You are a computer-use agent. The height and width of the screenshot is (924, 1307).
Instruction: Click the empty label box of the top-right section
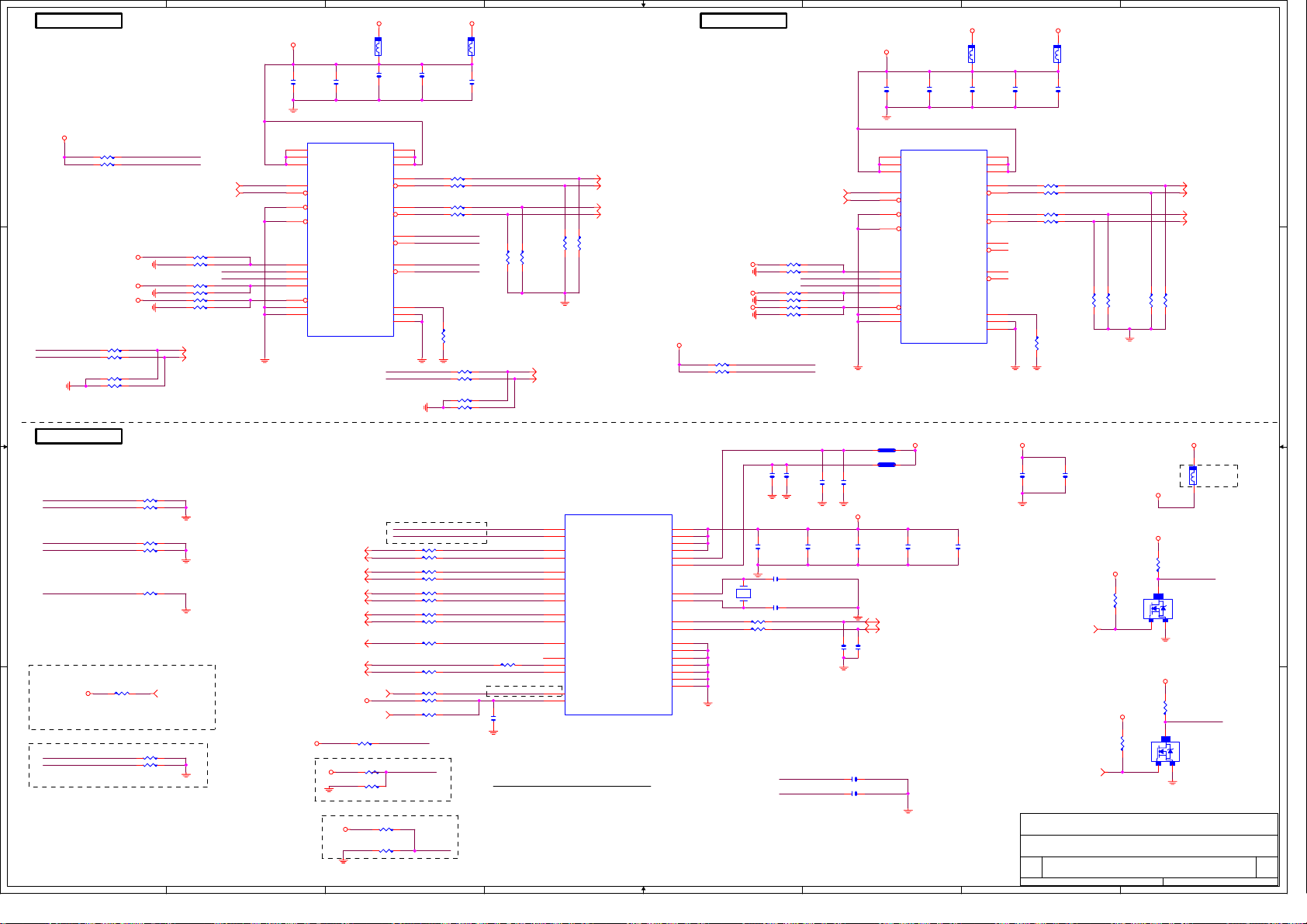point(743,21)
